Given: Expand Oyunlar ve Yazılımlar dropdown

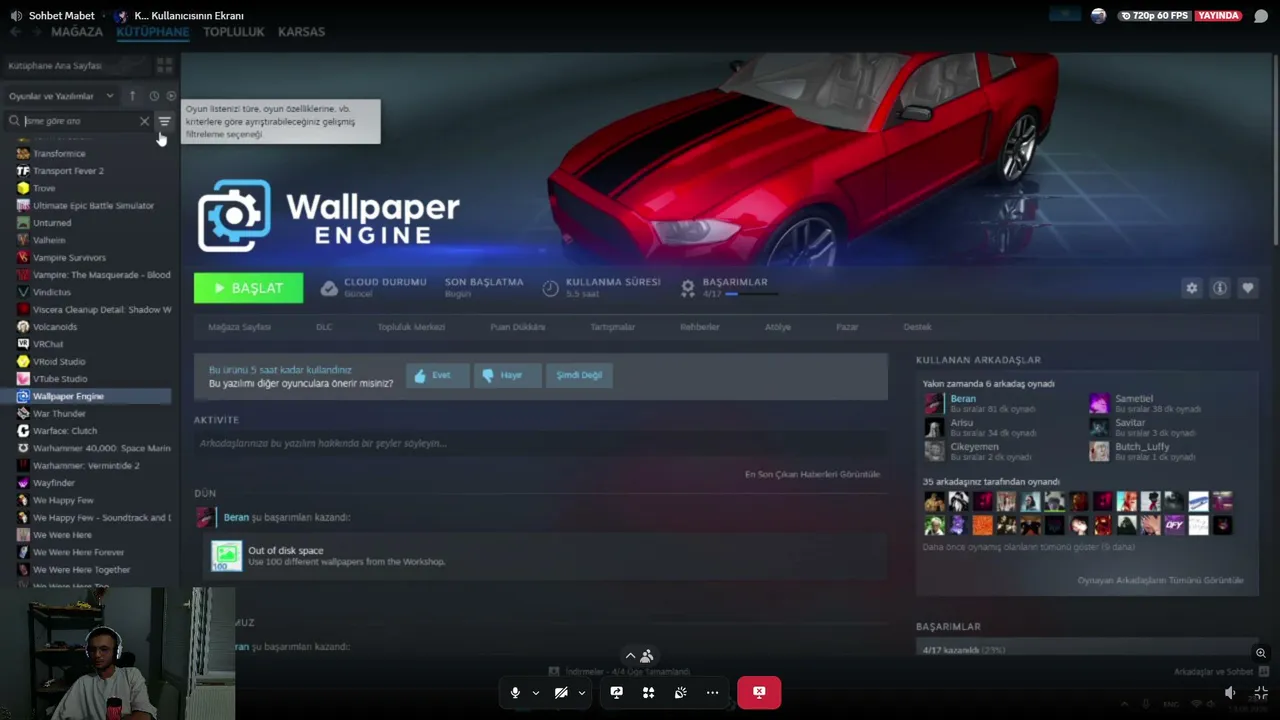Looking at the screenshot, I should pyautogui.click(x=61, y=96).
